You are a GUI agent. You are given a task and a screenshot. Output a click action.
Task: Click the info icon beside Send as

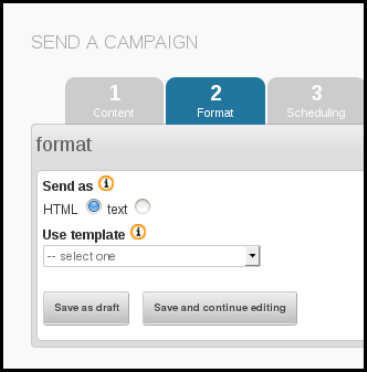click(106, 183)
